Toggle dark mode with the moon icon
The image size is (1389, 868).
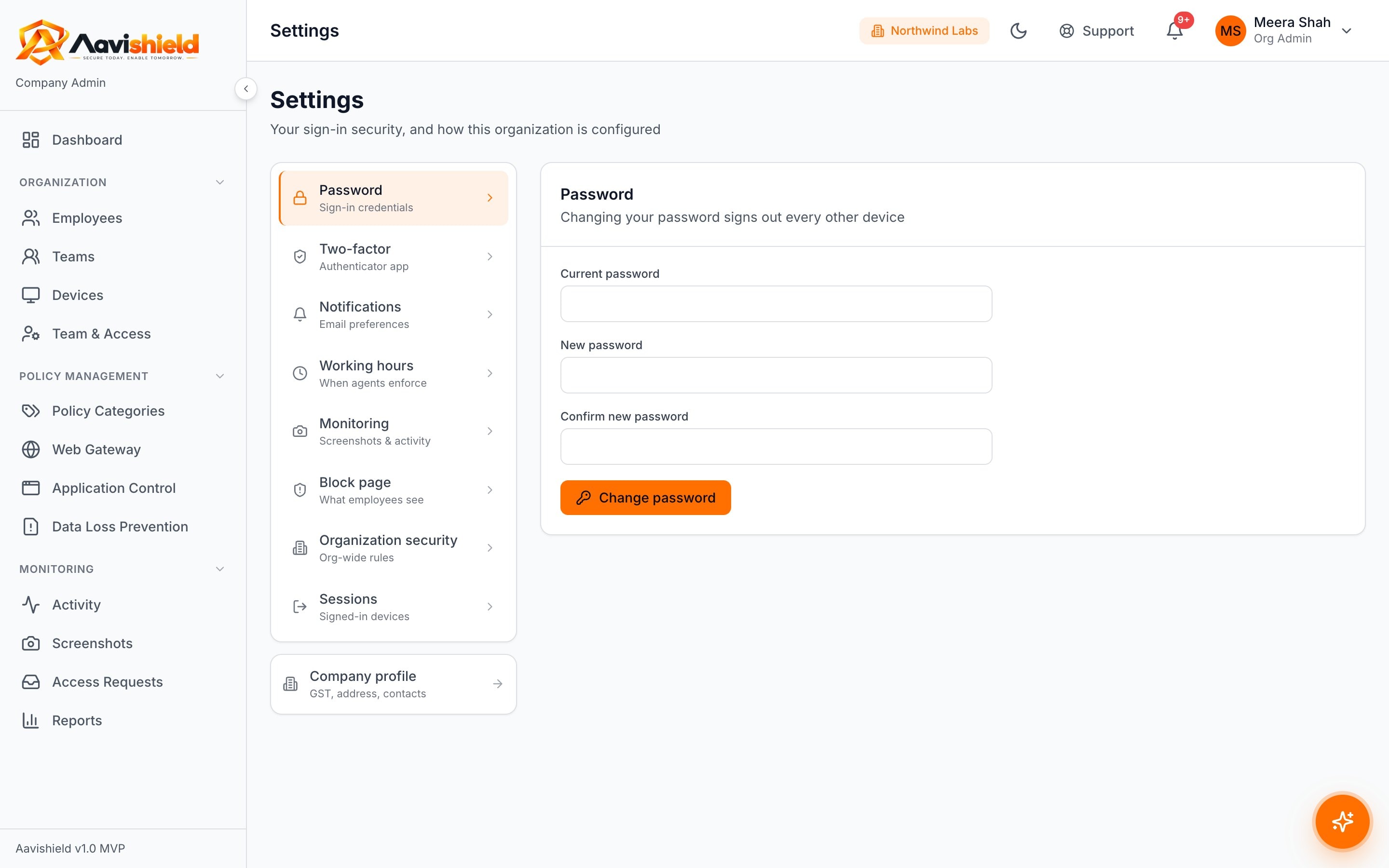1018,31
